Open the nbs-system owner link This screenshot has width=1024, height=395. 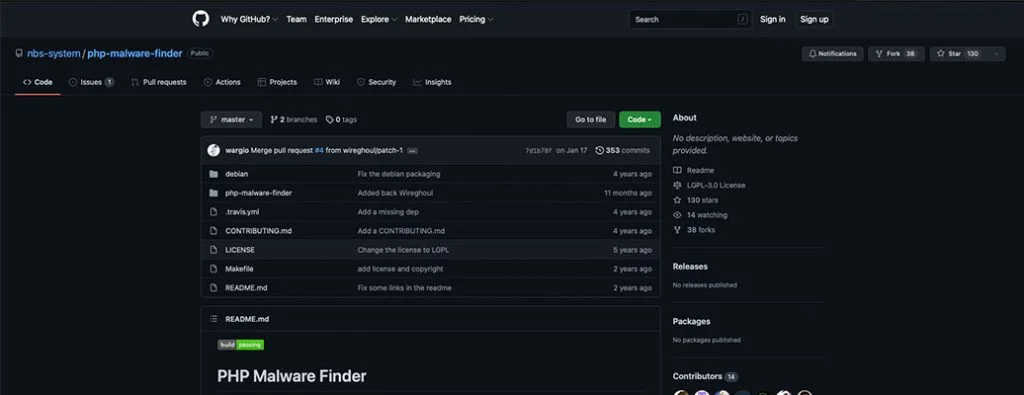54,54
